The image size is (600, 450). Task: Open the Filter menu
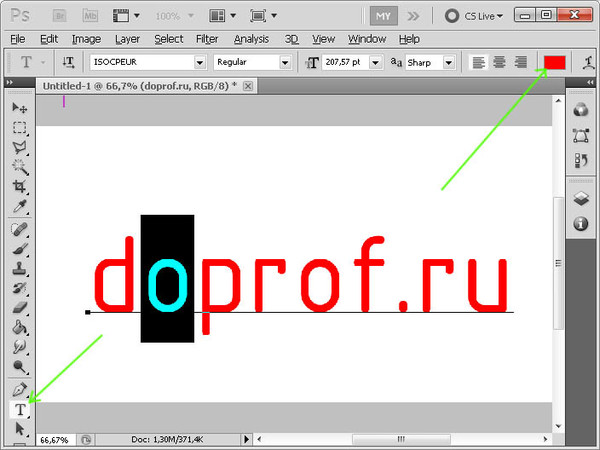click(207, 39)
